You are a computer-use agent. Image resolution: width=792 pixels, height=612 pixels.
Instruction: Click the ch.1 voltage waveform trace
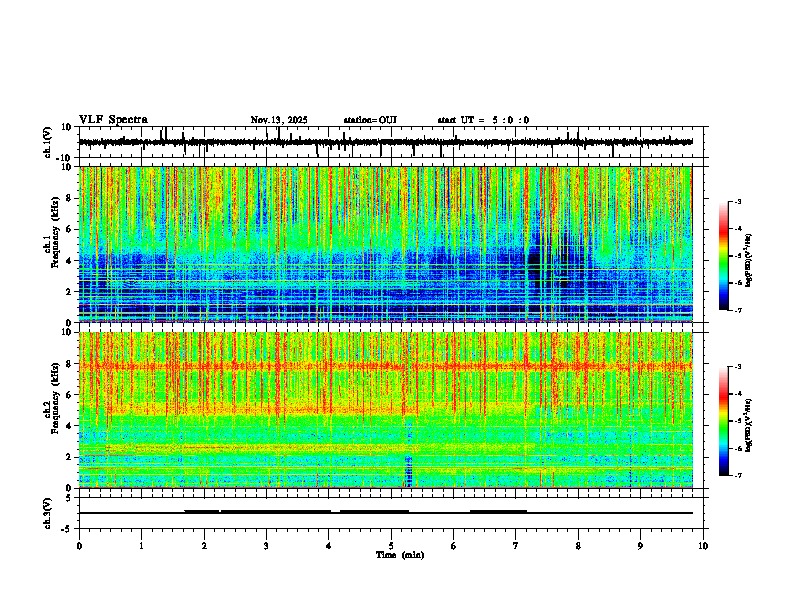coord(385,142)
